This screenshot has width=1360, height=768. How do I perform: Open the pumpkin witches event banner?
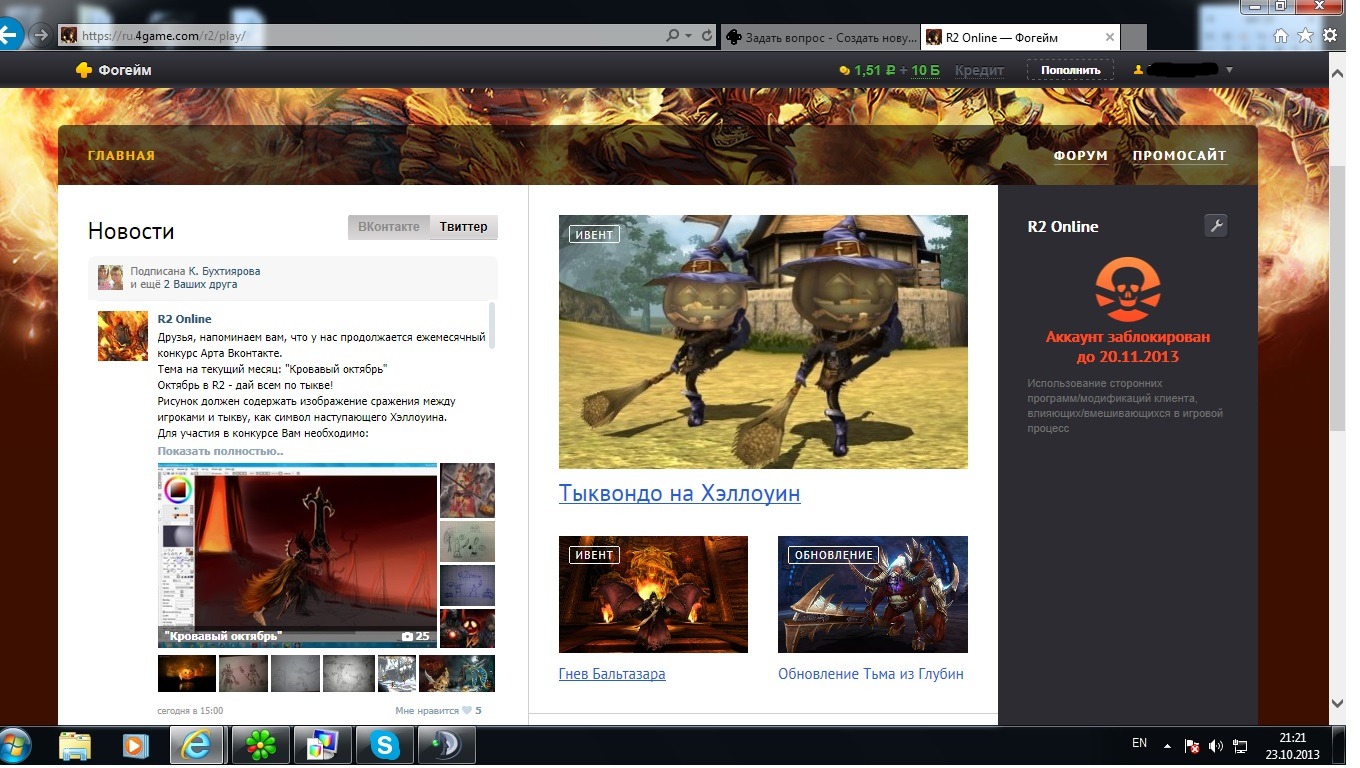[x=763, y=342]
